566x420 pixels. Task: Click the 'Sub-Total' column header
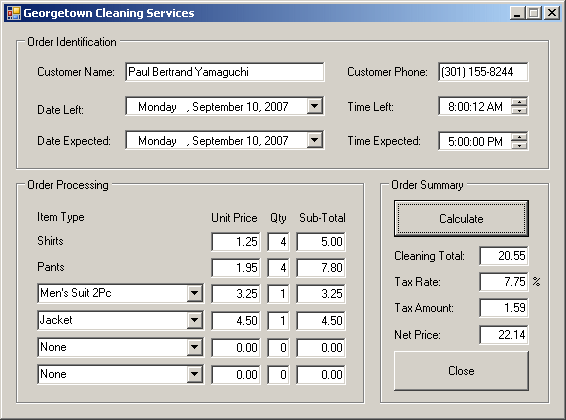click(322, 218)
